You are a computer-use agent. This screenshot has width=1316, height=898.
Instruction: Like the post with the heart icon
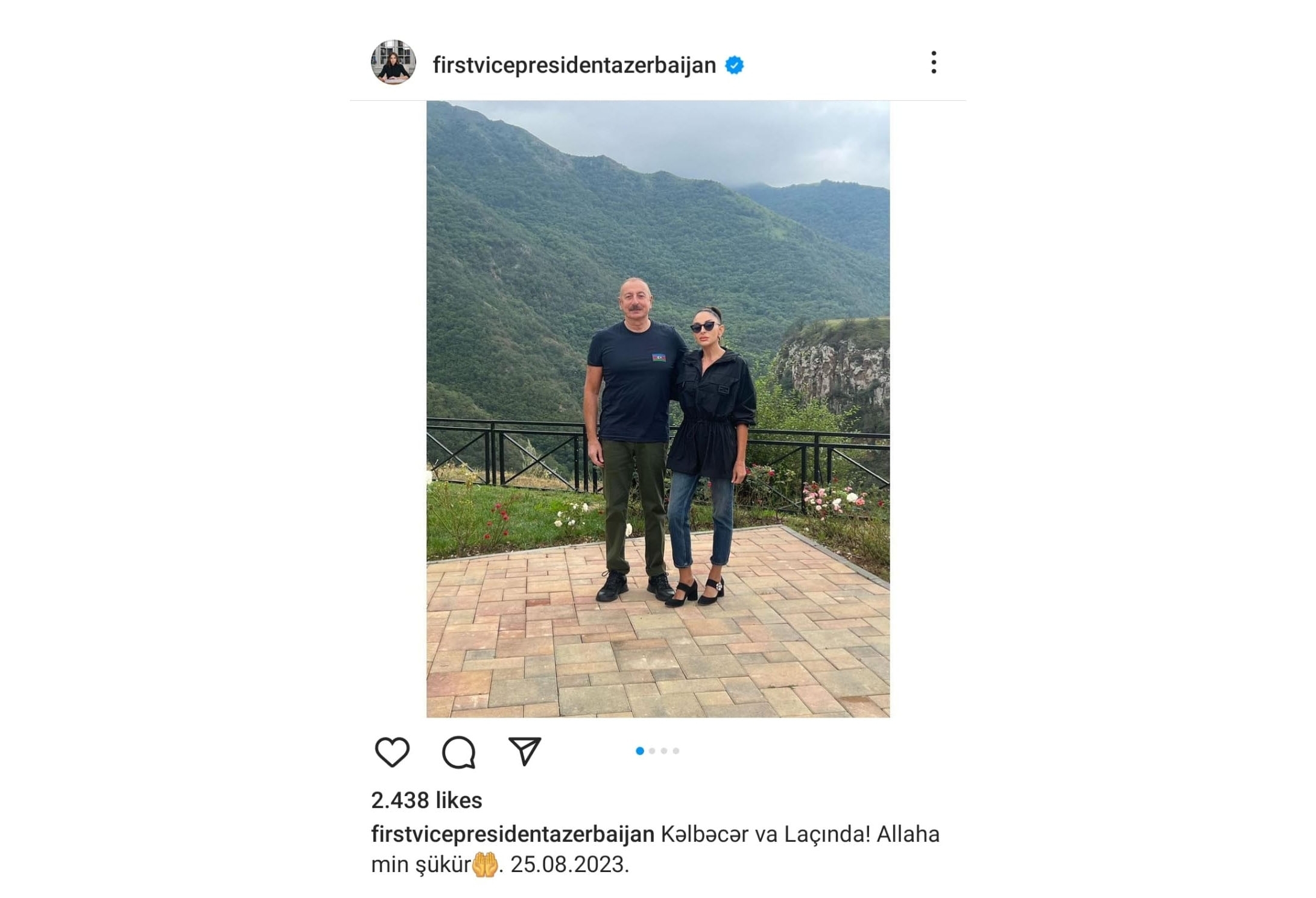point(392,751)
